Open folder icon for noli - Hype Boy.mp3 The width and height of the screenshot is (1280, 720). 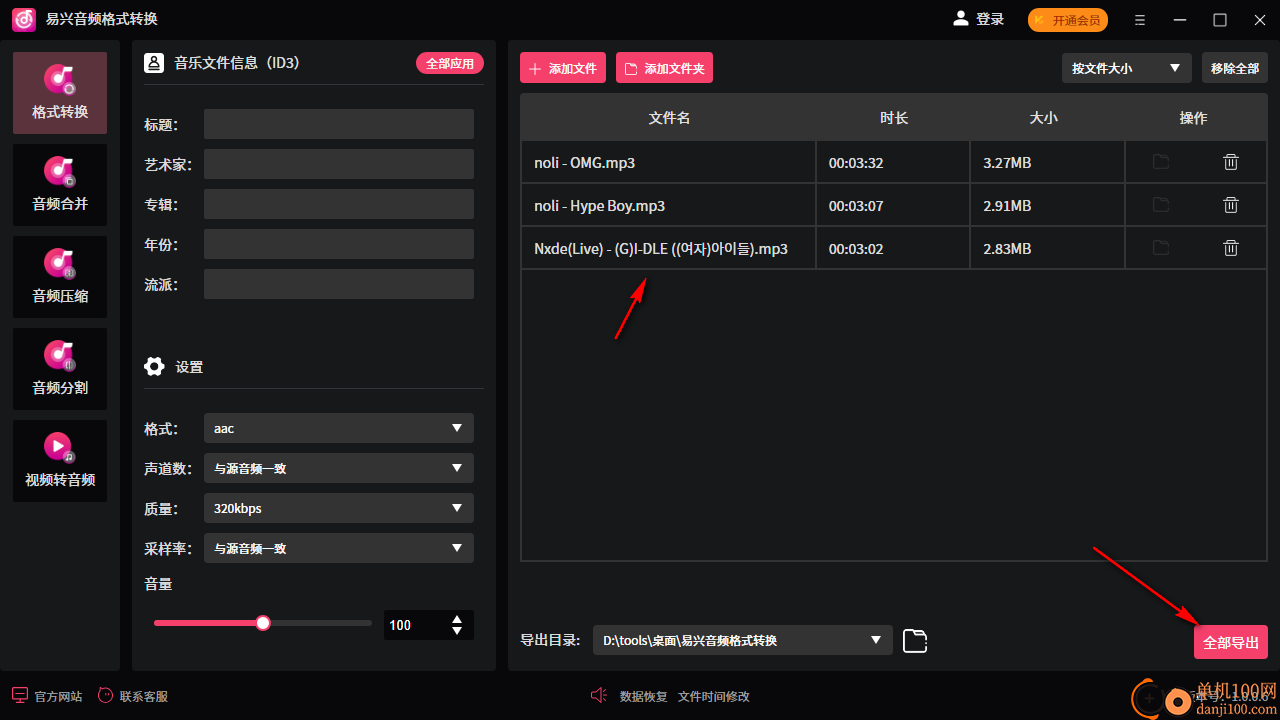[1161, 205]
